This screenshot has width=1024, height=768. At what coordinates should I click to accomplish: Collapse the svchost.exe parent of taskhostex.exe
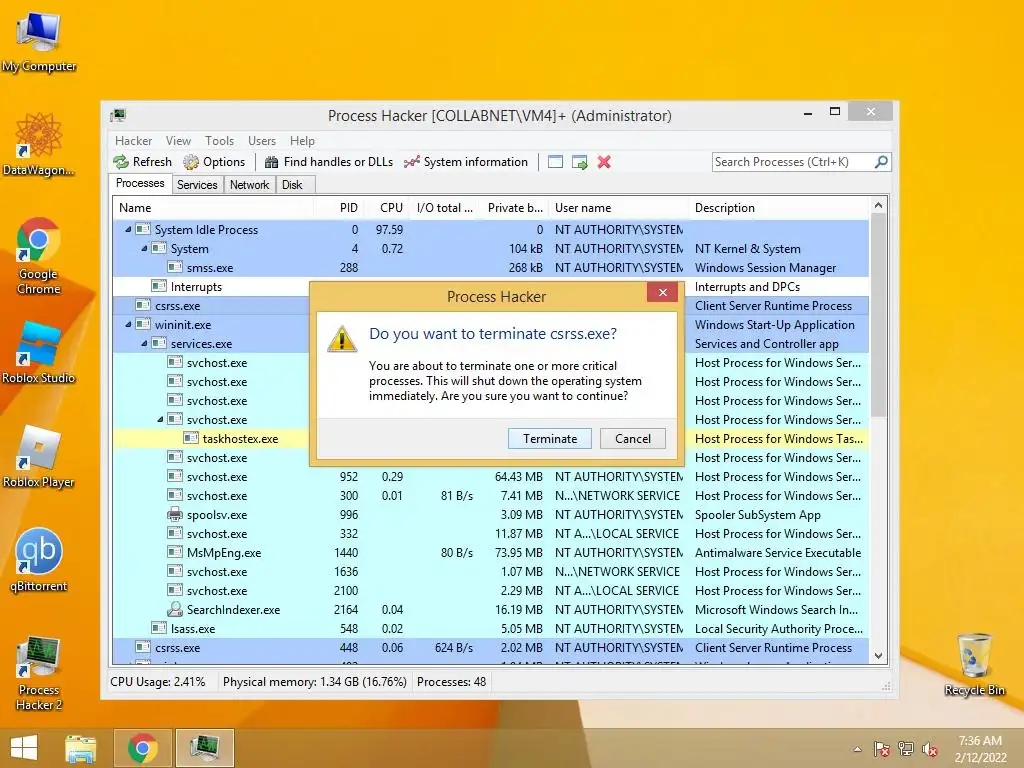click(x=160, y=419)
